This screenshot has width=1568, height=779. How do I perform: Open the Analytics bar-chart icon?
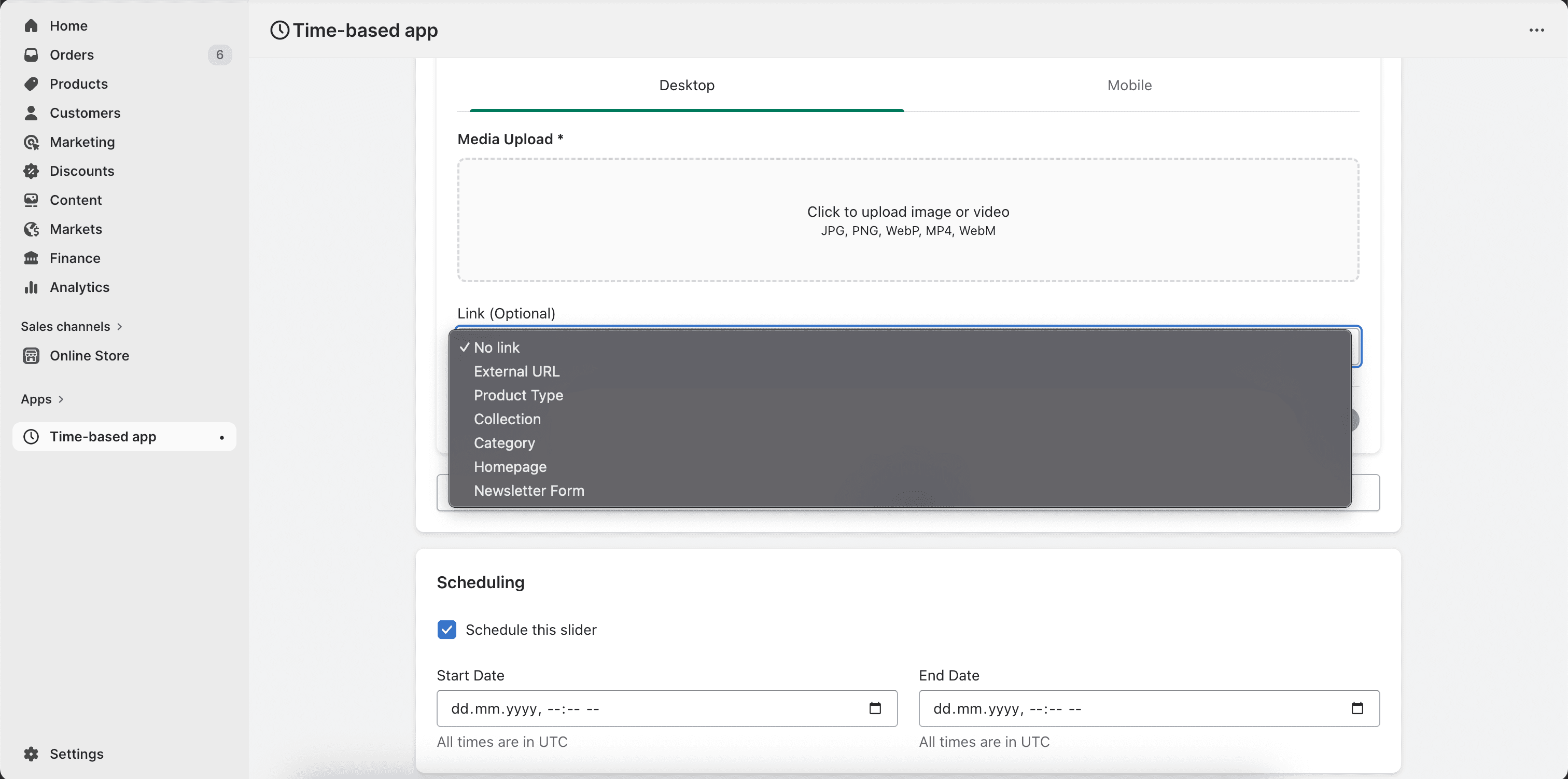click(32, 287)
